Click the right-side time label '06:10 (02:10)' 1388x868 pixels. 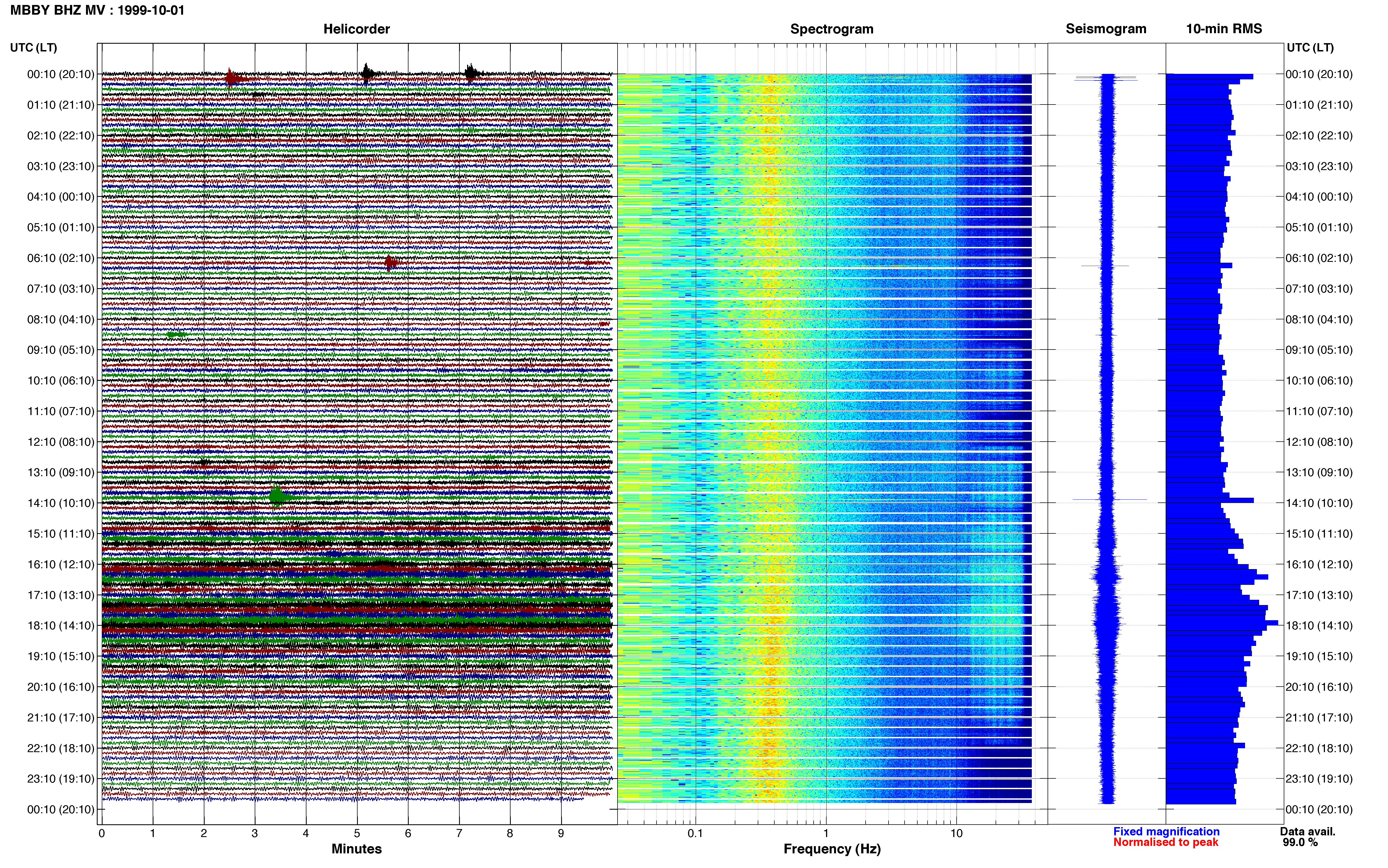pyautogui.click(x=1319, y=258)
